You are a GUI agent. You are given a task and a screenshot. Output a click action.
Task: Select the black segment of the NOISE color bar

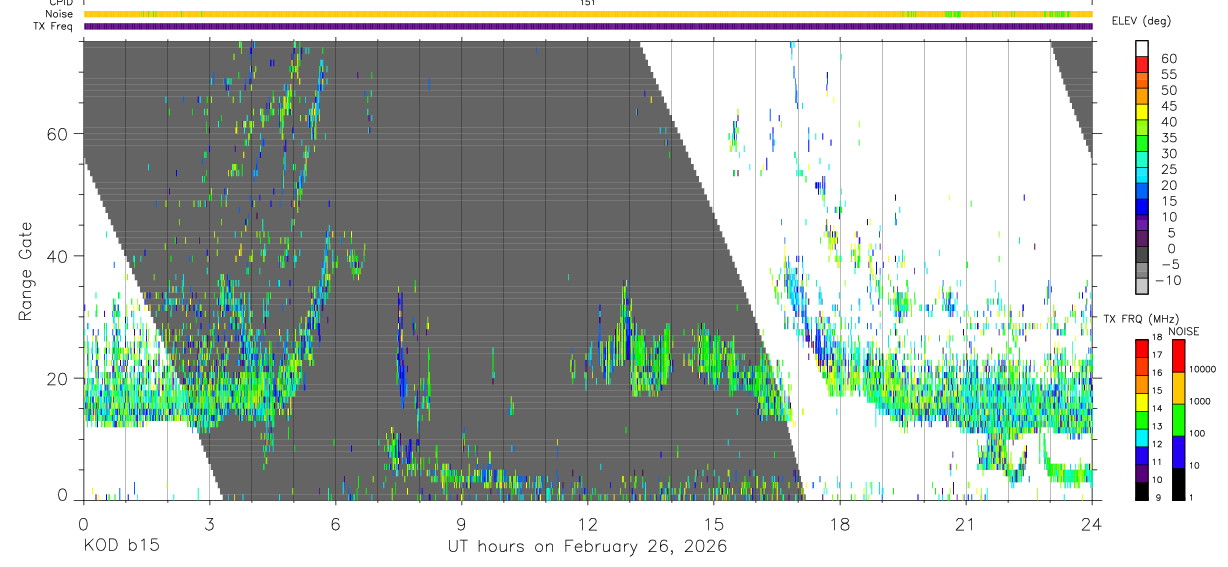point(1177,483)
